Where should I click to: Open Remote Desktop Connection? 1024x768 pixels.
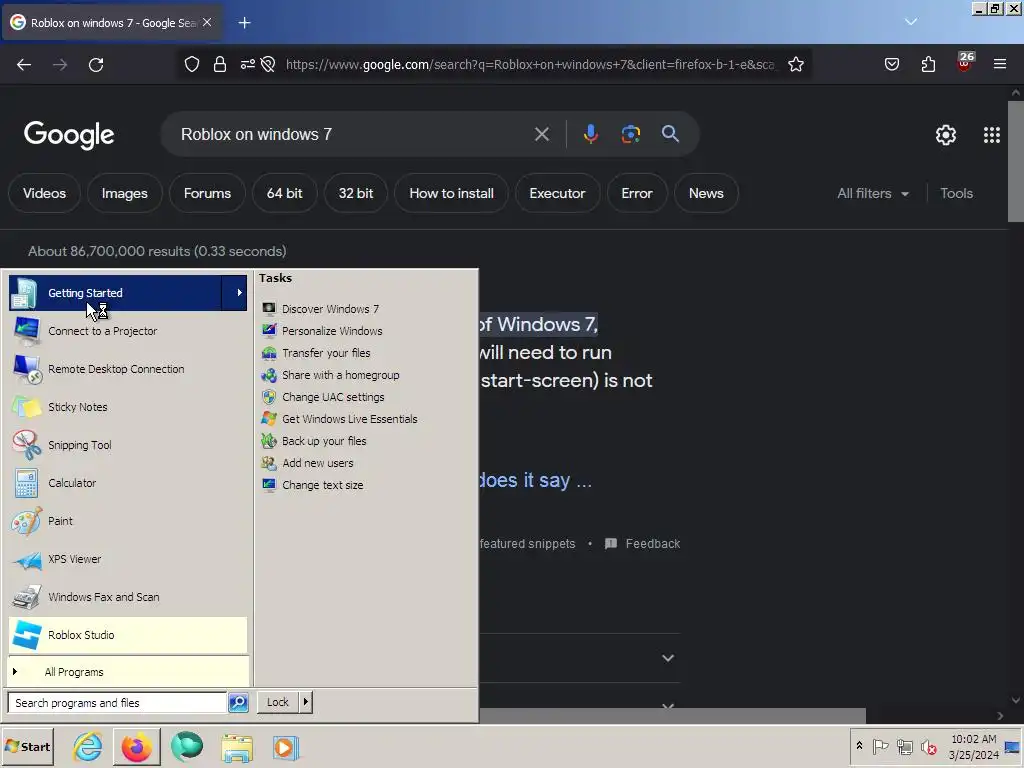tap(128, 369)
